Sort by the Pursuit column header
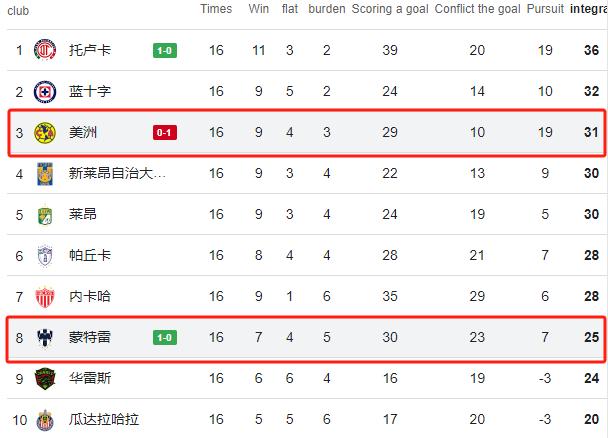 click(545, 9)
